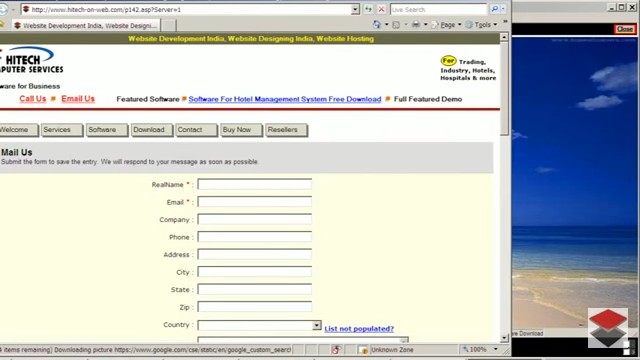Go to the Software menu item

[x=107, y=130]
